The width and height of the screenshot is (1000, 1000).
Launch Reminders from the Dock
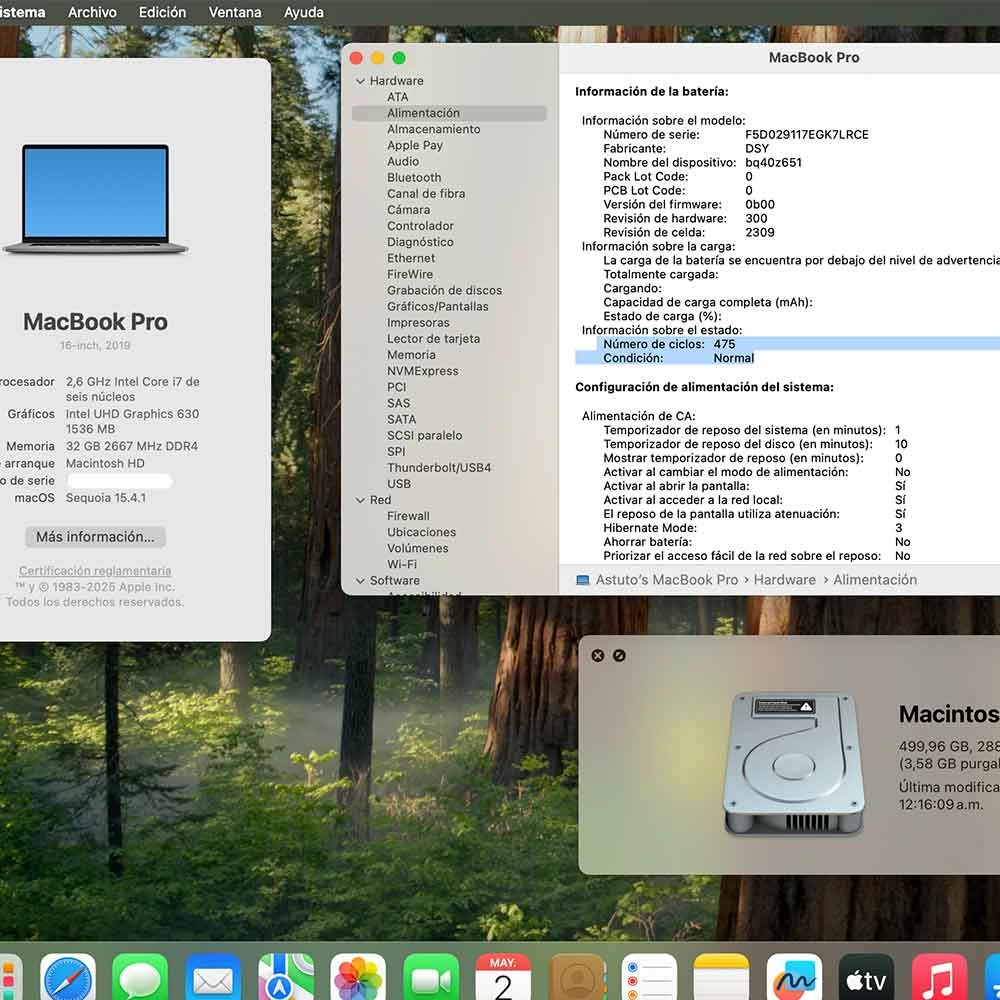coord(649,979)
